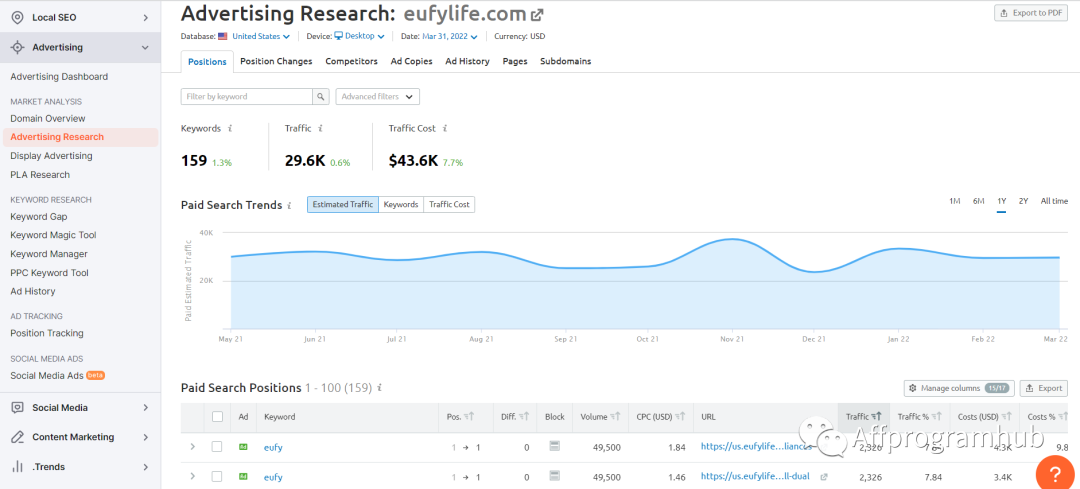Switch to the Ad Copies tab
The width and height of the screenshot is (1080, 489).
pos(411,61)
